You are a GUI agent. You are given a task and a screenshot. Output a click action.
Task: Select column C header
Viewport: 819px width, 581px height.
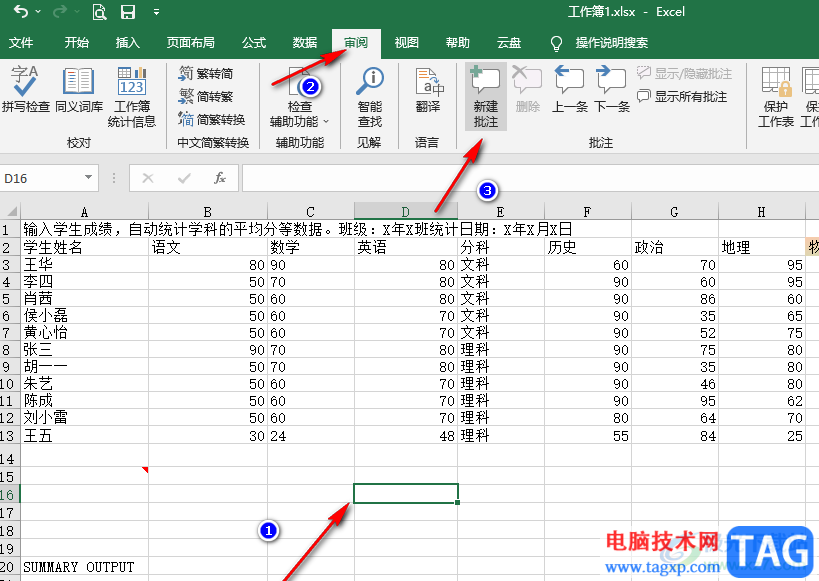click(x=311, y=212)
